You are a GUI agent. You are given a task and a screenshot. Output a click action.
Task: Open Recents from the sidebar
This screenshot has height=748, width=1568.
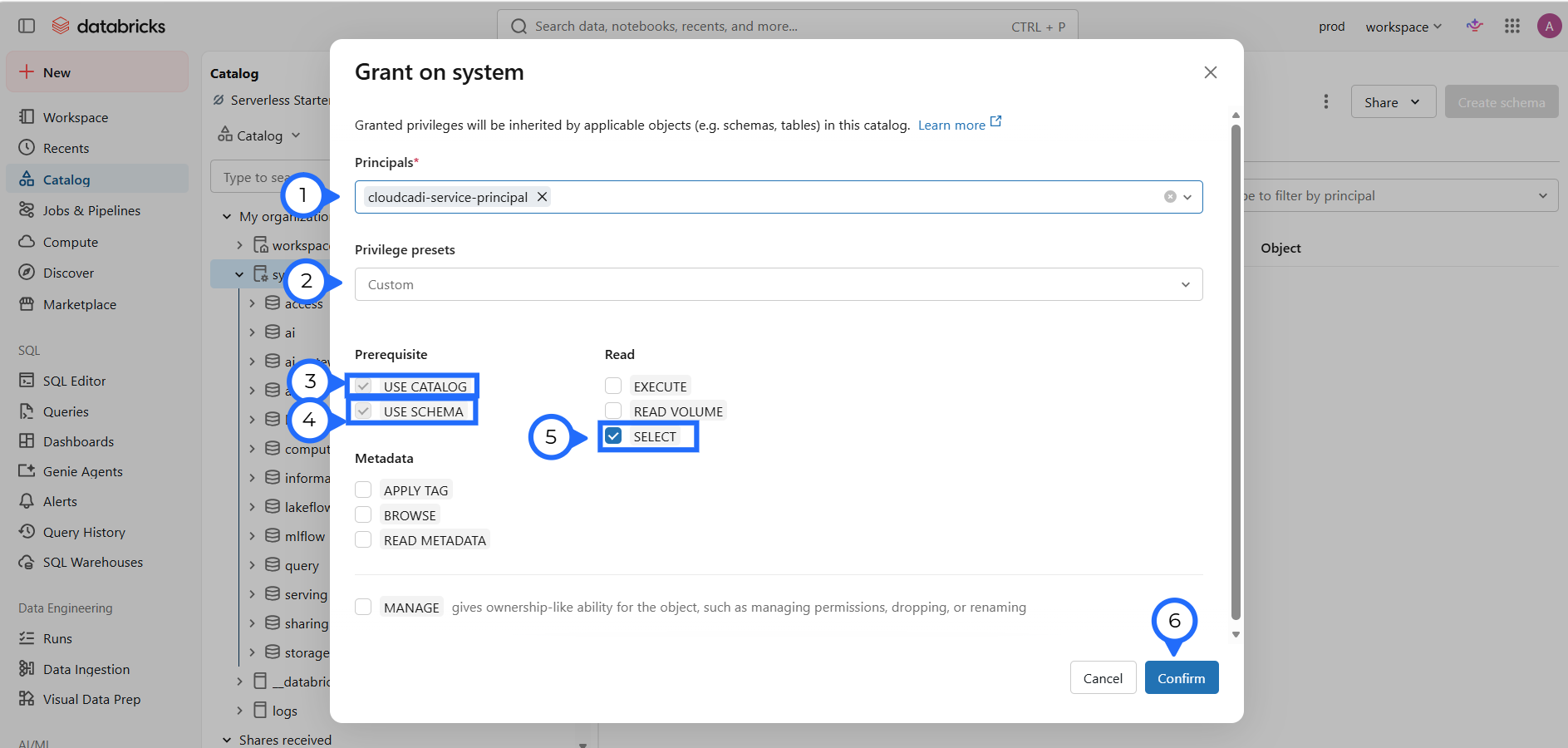[97, 148]
